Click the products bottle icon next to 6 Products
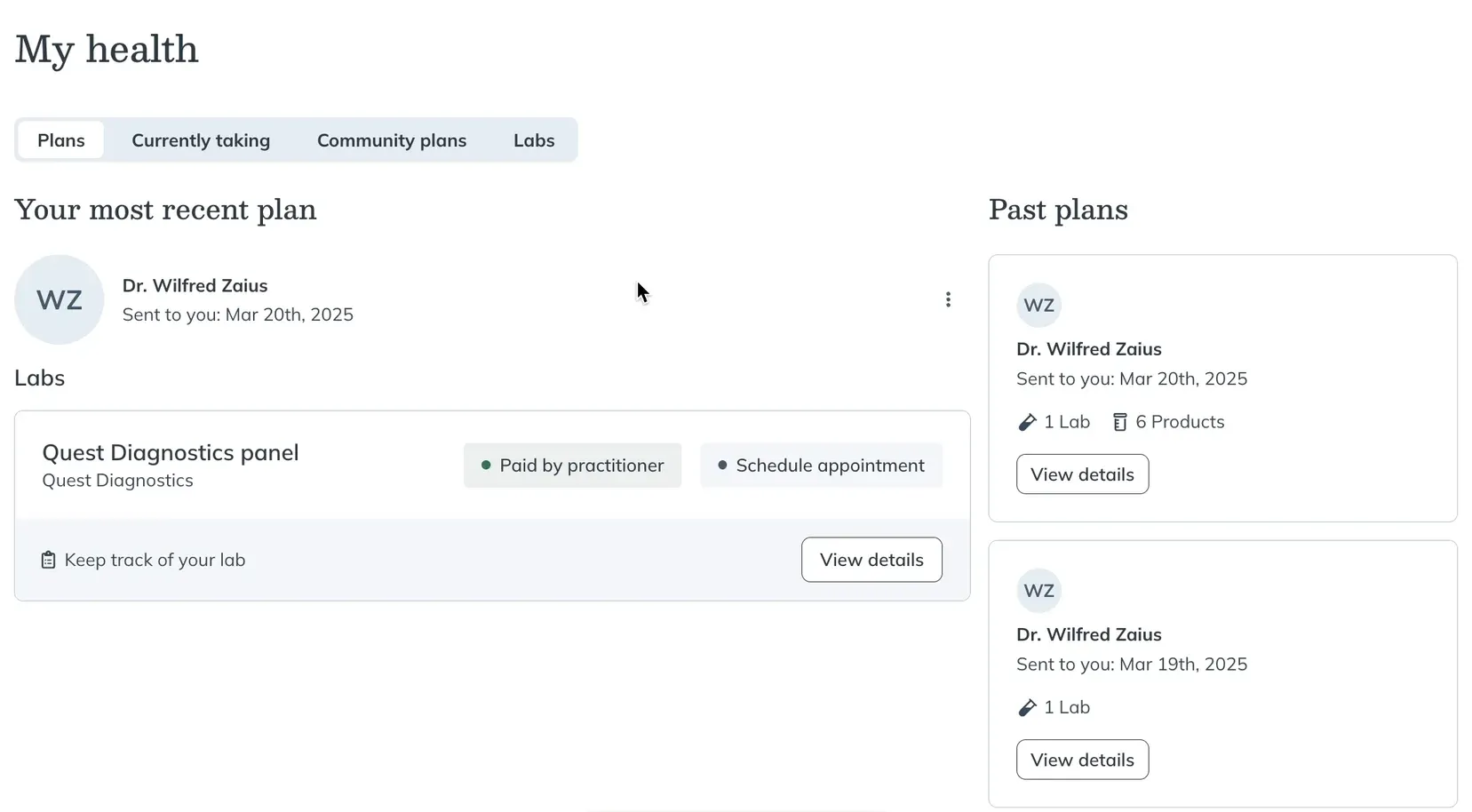The height and width of the screenshot is (812, 1472). tap(1120, 422)
